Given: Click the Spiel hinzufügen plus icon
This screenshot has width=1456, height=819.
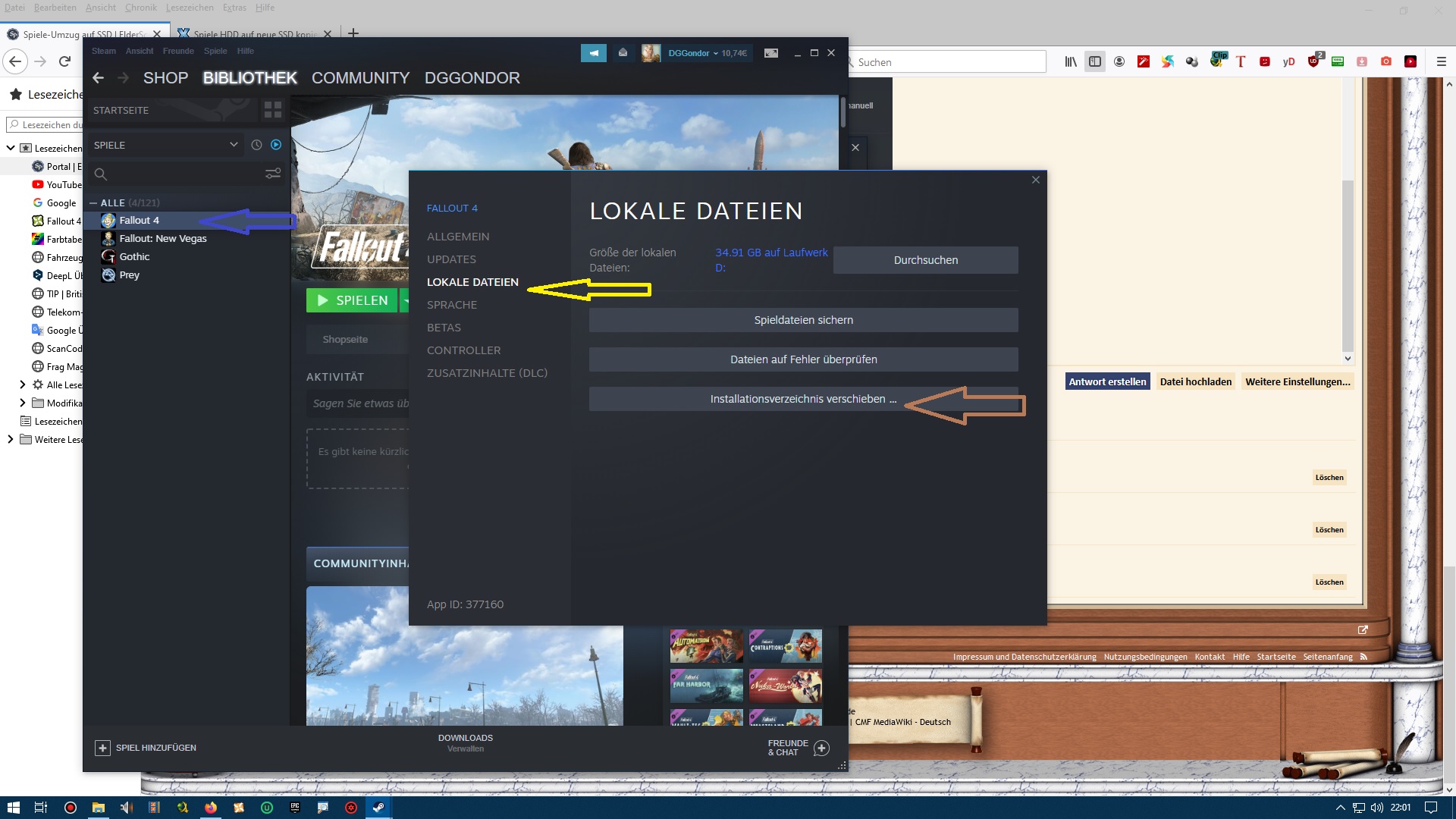Looking at the screenshot, I should [x=102, y=748].
